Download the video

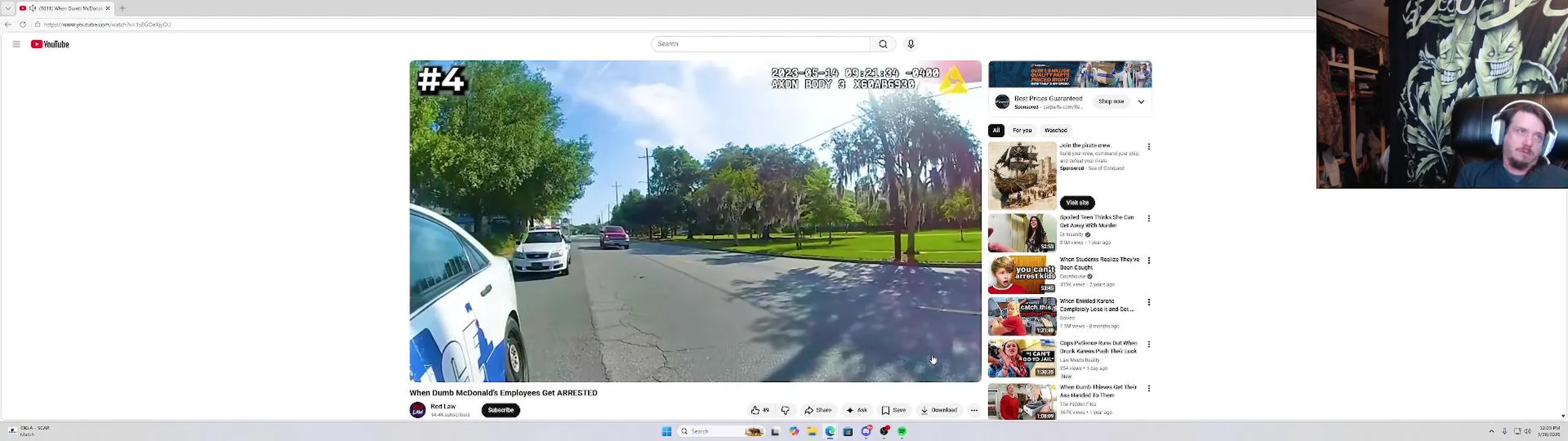938,410
